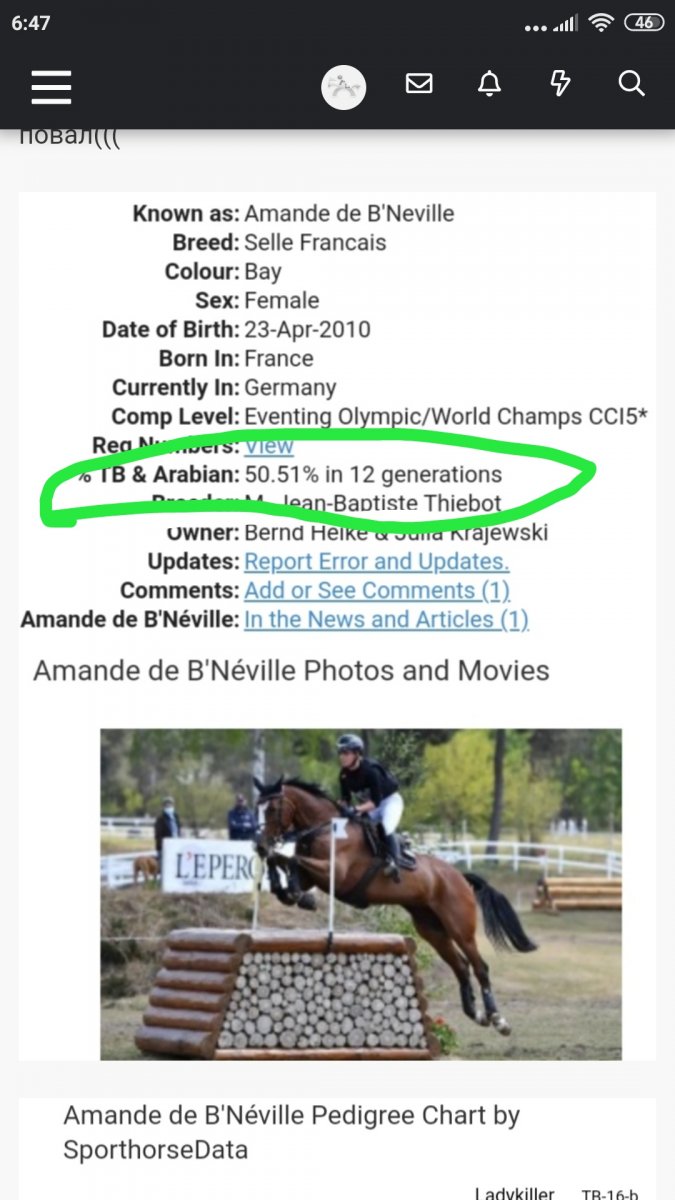Tap the jumping horse photo

point(360,893)
